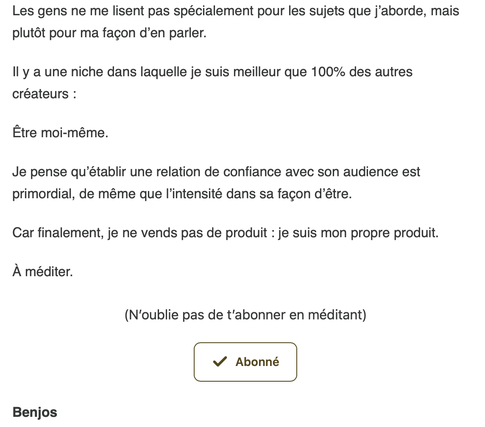Image resolution: width=485 pixels, height=427 pixels.
Task: Click the line "plutôt pour ma façon d'en parler"
Action: (x=109, y=33)
